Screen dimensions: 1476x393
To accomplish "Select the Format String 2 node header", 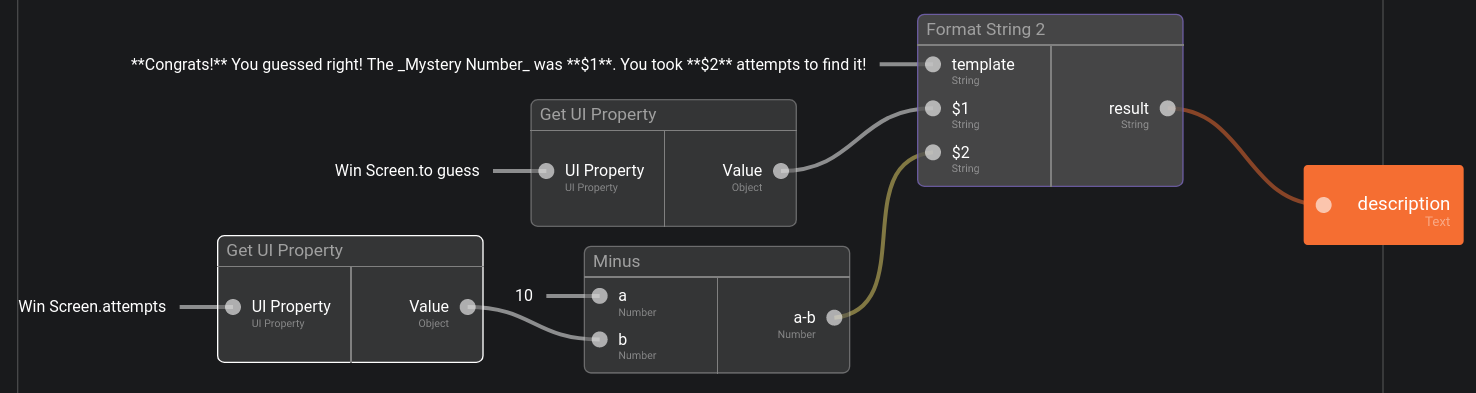I will coord(1050,30).
